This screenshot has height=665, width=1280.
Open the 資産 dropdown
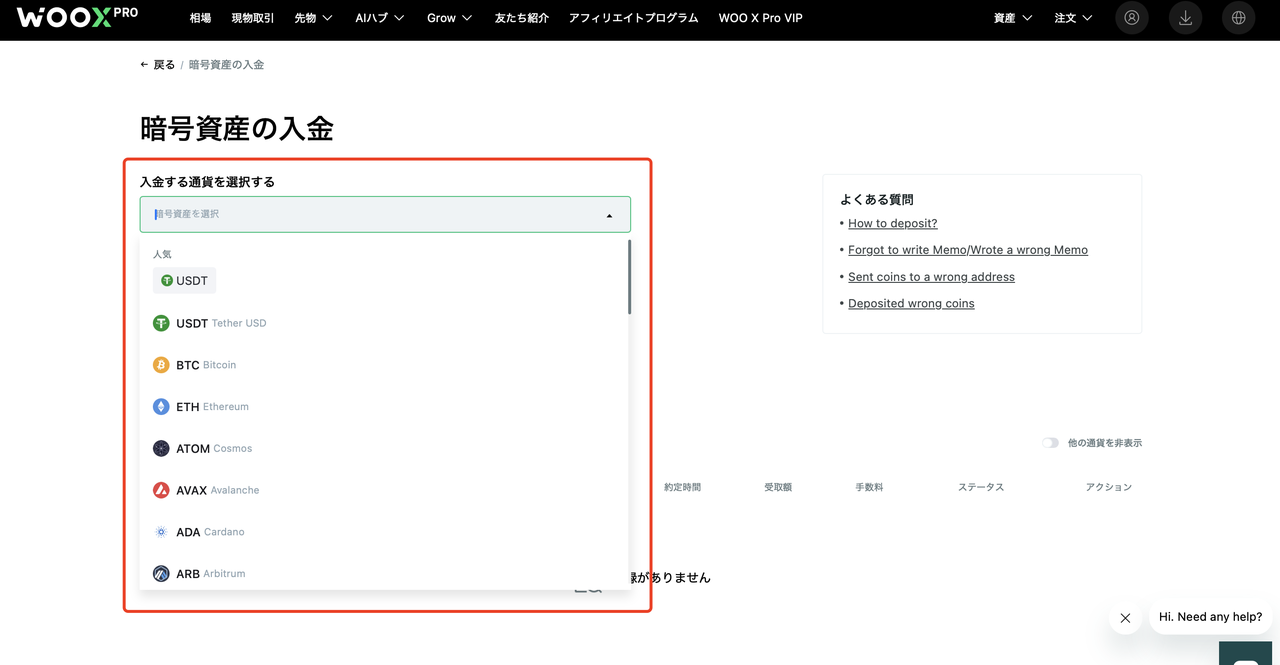coord(1013,18)
